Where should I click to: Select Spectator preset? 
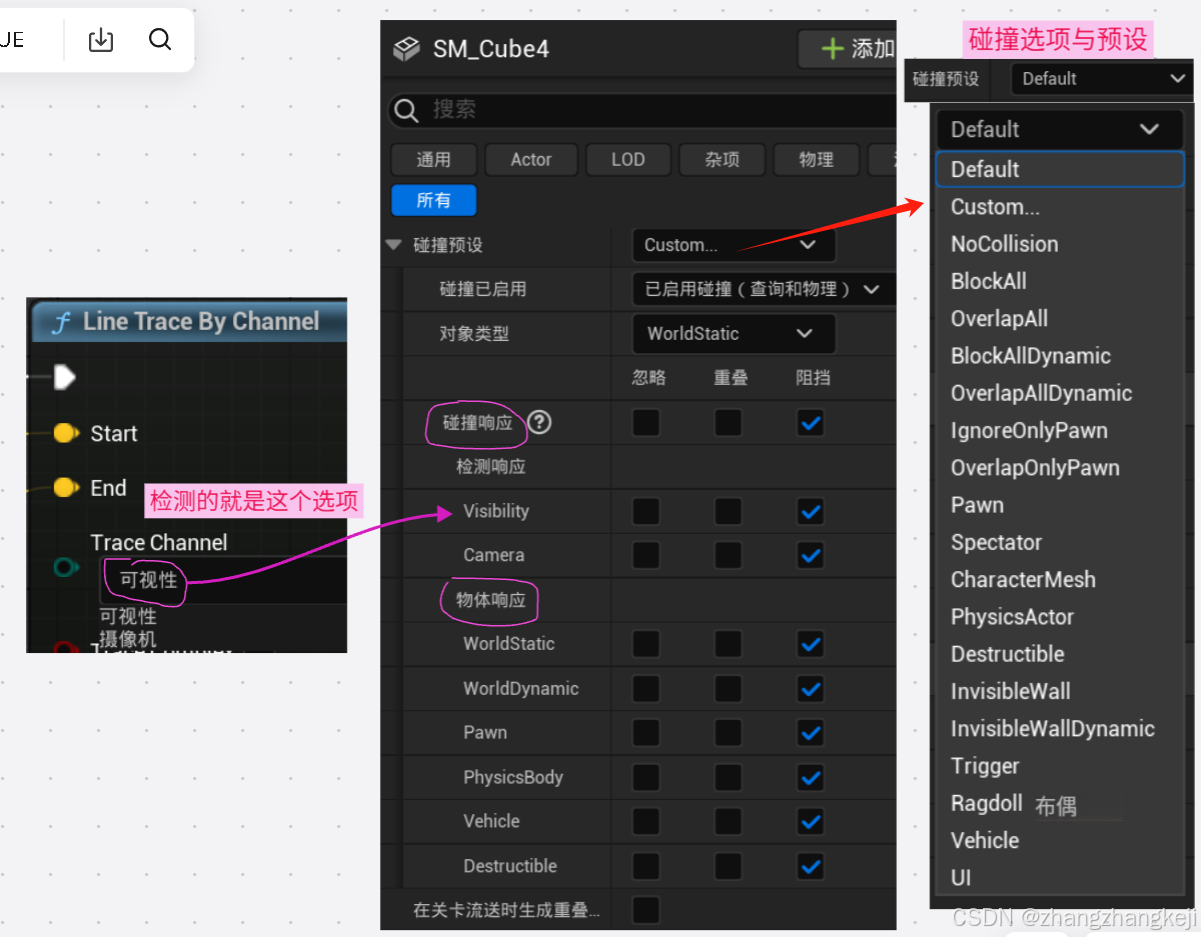click(1060, 542)
